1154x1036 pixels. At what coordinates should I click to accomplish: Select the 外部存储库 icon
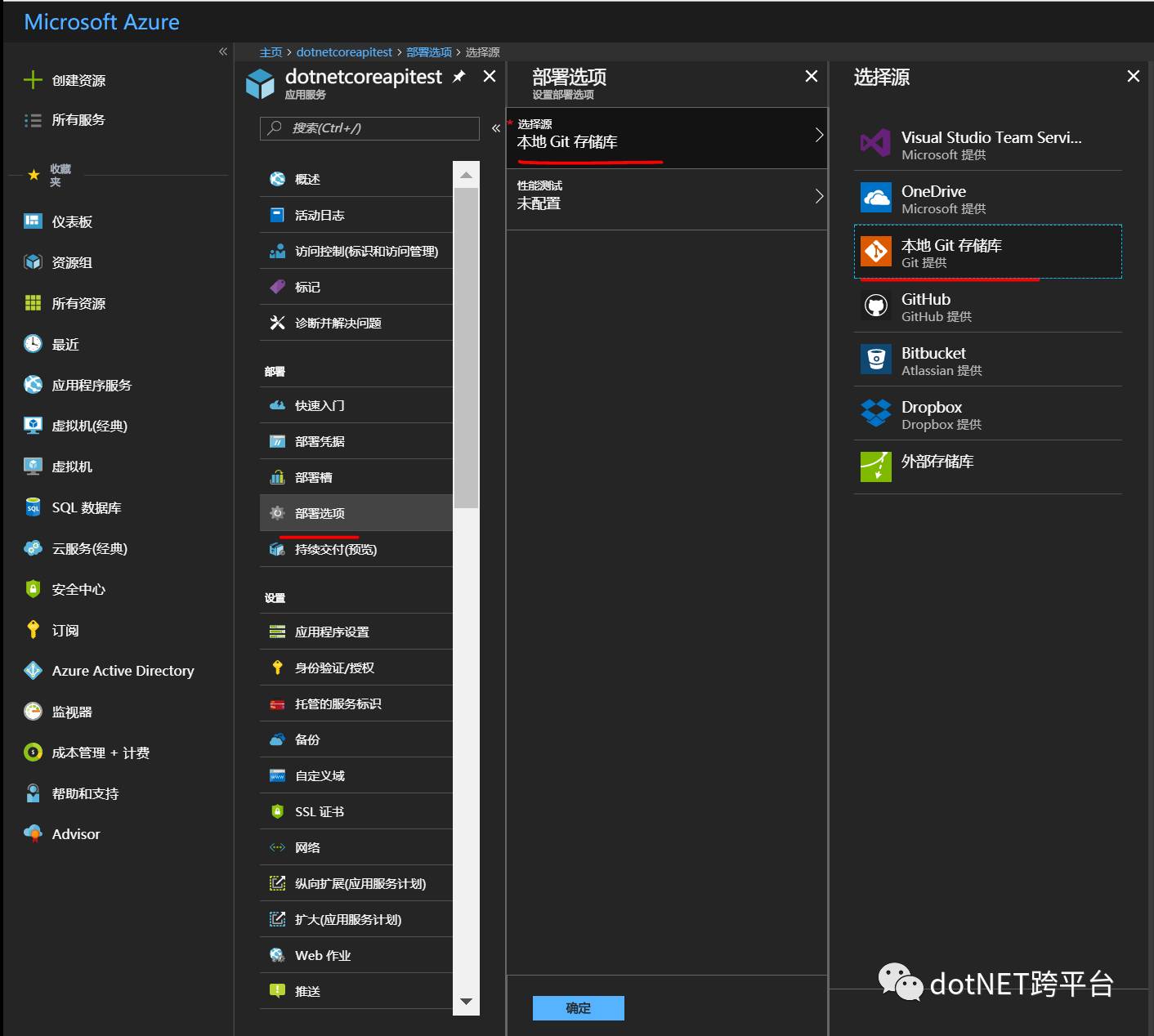(x=876, y=467)
